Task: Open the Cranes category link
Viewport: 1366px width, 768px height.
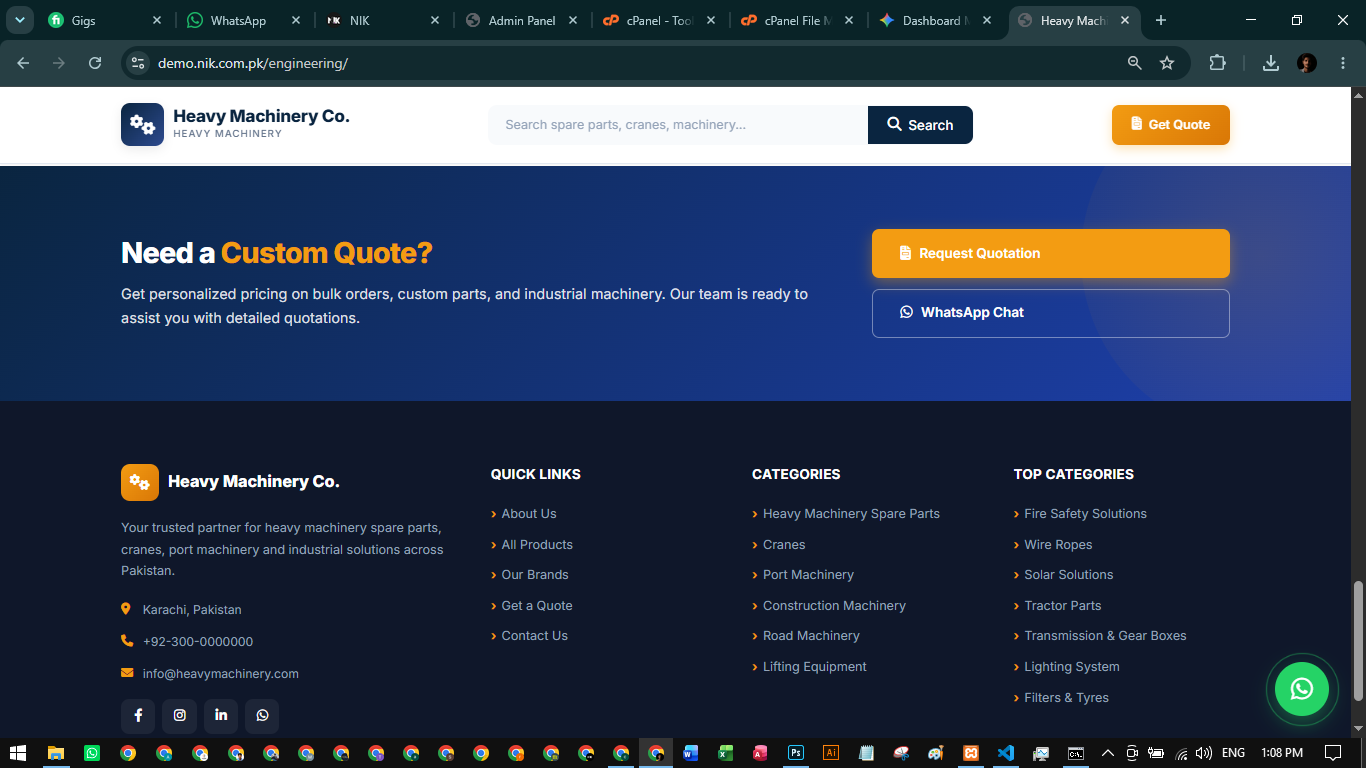Action: pyautogui.click(x=784, y=545)
